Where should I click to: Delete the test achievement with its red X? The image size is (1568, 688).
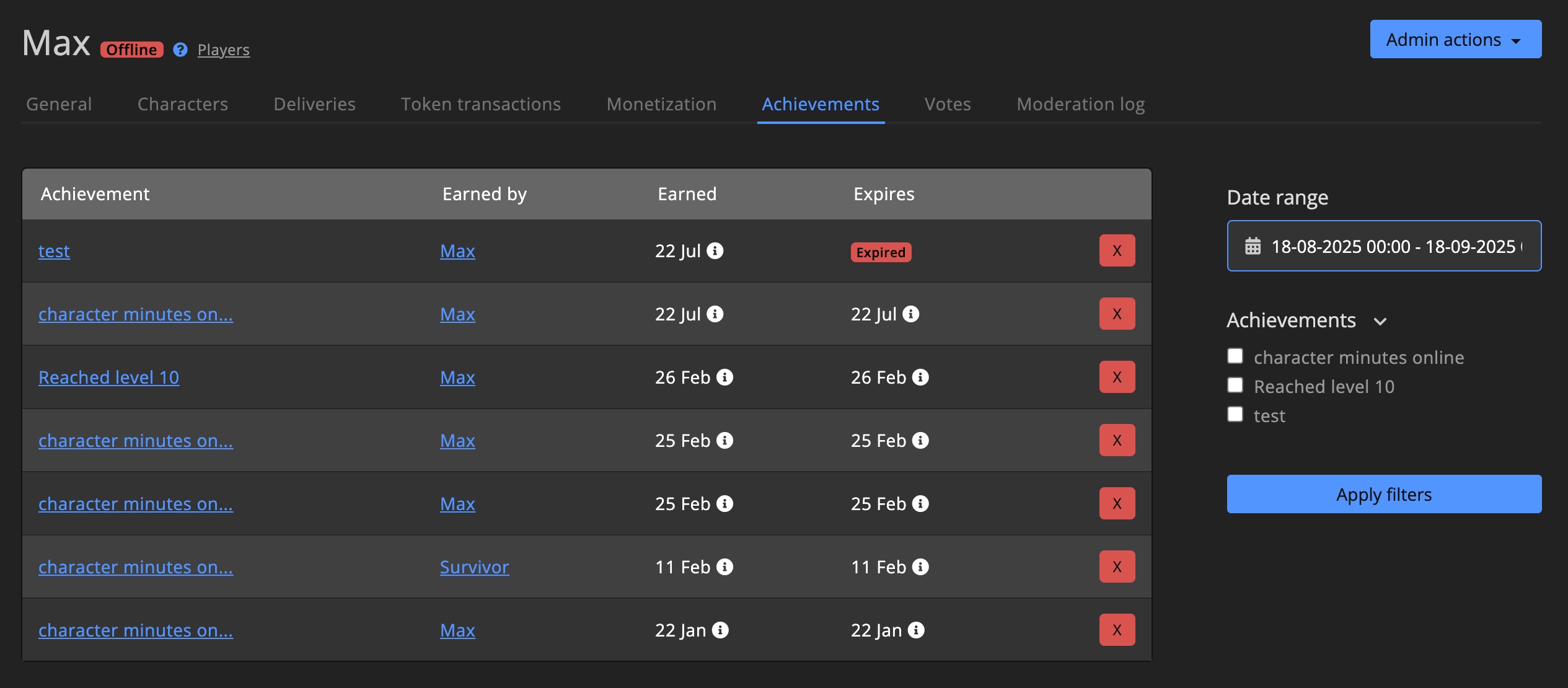coord(1116,250)
